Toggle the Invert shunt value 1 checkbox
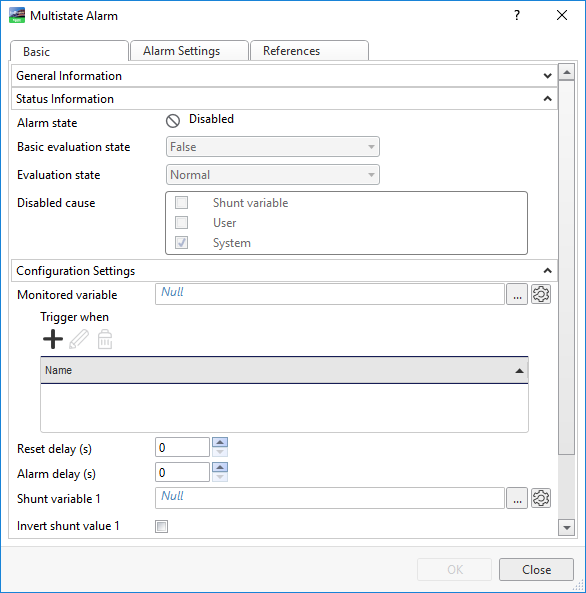Image resolution: width=586 pixels, height=593 pixels. [162, 526]
